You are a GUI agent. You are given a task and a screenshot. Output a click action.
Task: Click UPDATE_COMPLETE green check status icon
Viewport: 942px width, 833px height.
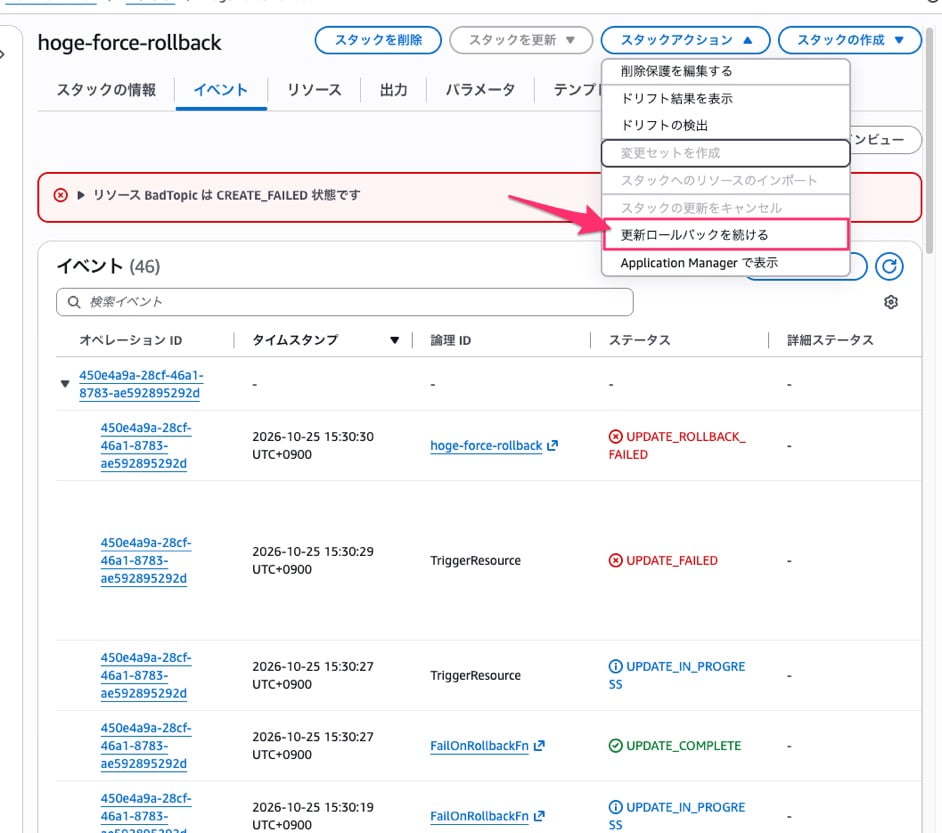[615, 745]
